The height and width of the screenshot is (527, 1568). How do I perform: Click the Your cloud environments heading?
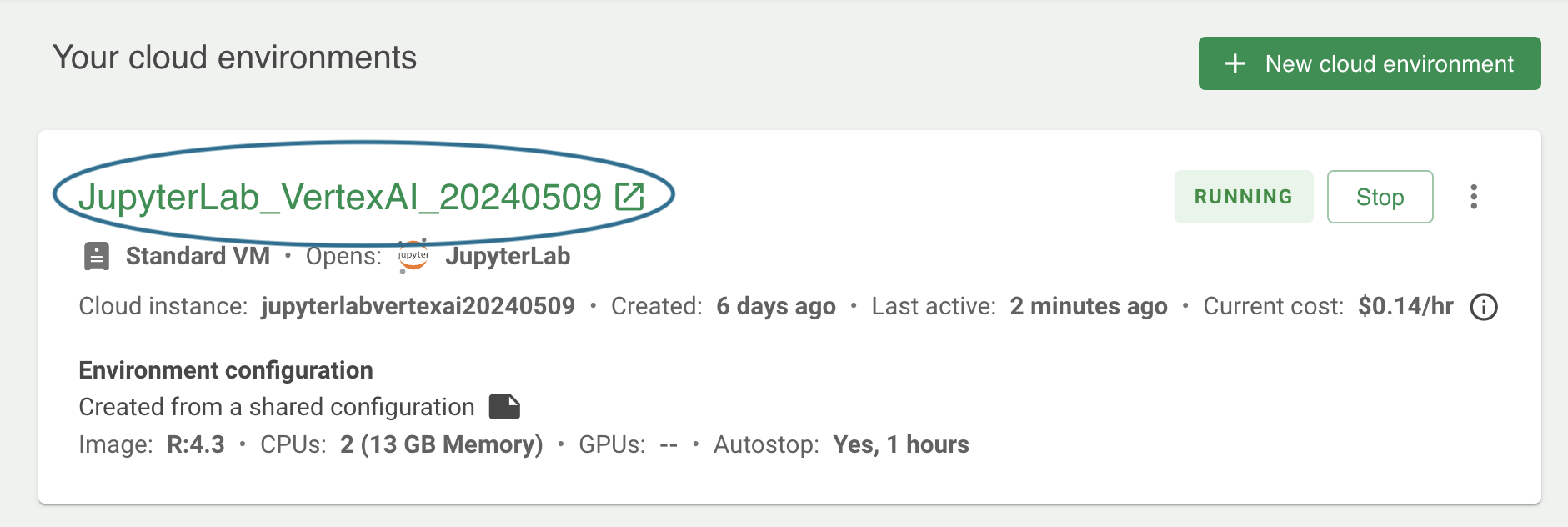coord(234,58)
